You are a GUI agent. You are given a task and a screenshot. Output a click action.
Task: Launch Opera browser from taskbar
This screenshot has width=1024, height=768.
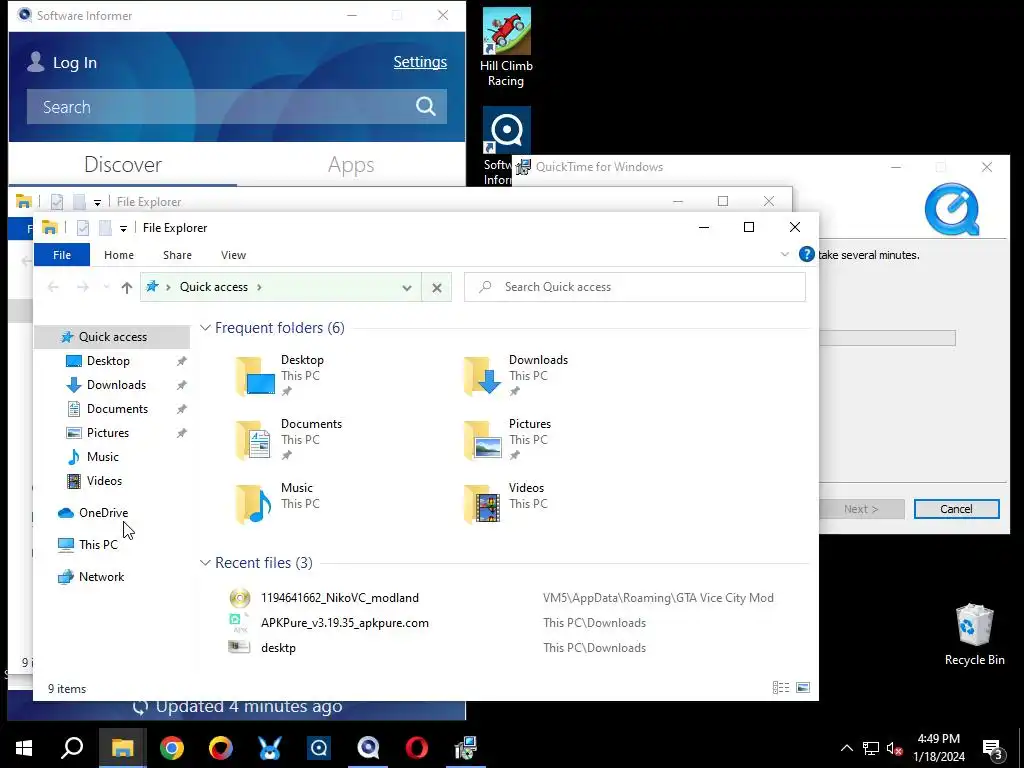tap(417, 748)
